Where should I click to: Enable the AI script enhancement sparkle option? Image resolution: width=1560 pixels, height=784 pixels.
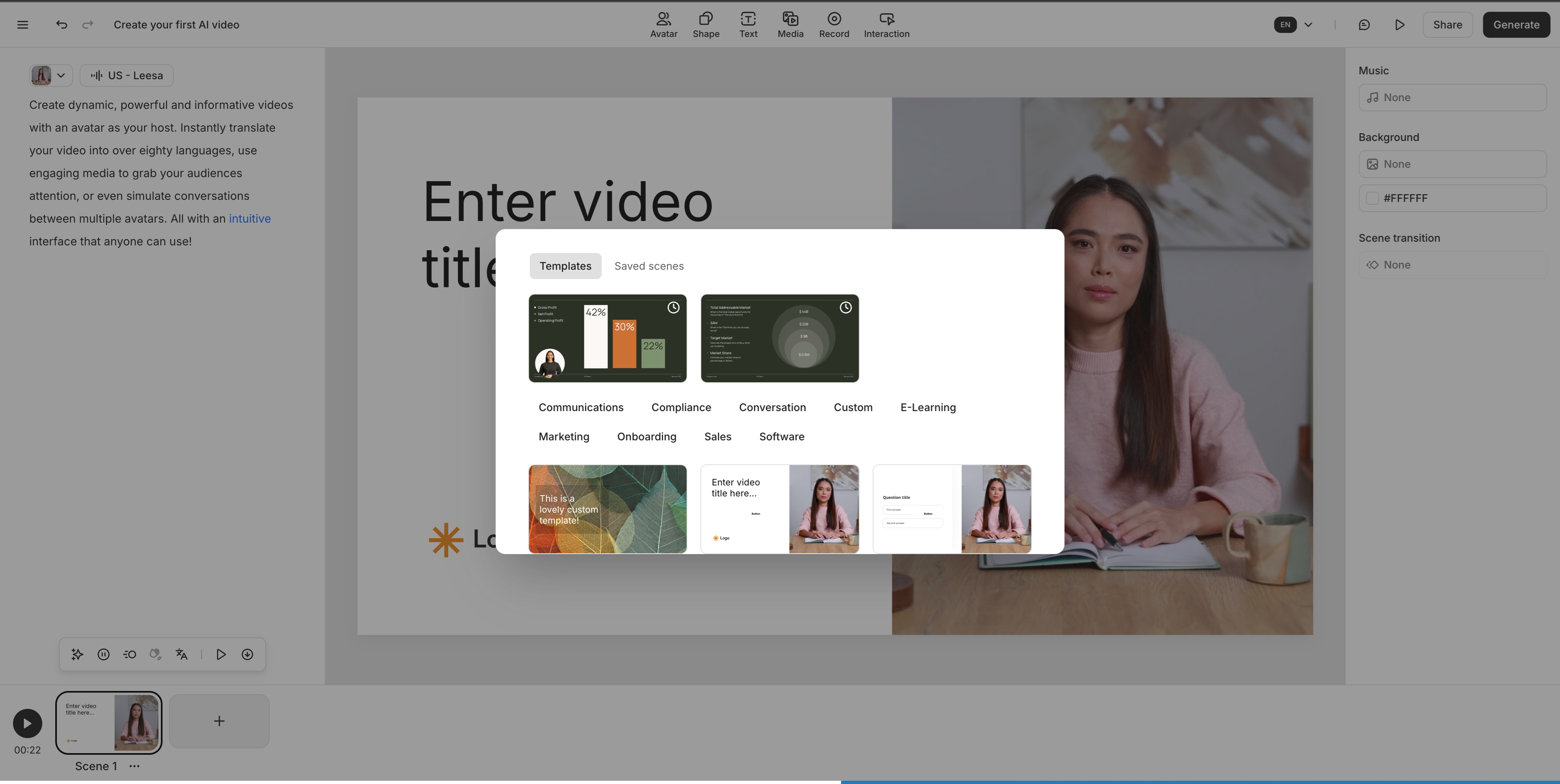tap(77, 654)
